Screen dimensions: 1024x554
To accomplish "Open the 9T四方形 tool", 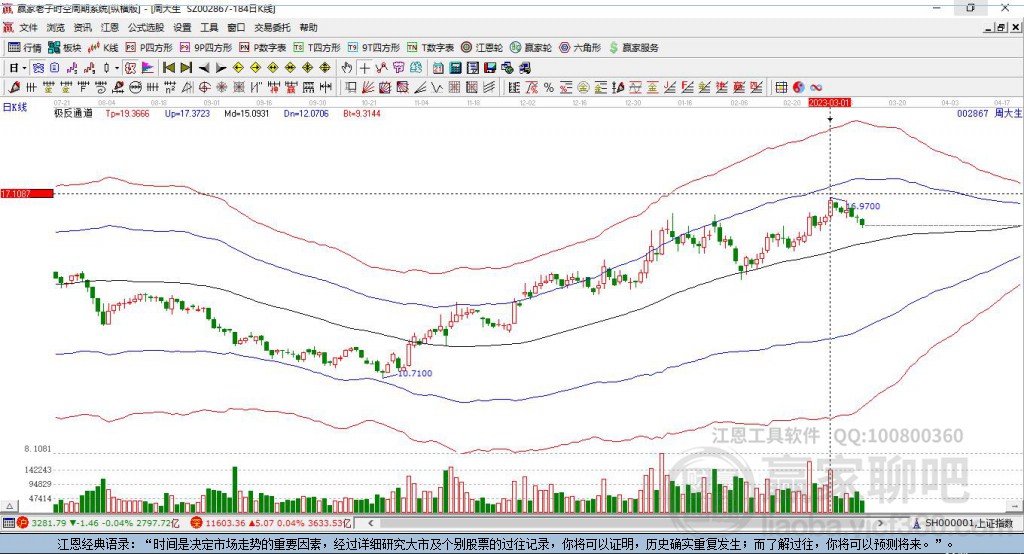I will [x=374, y=48].
